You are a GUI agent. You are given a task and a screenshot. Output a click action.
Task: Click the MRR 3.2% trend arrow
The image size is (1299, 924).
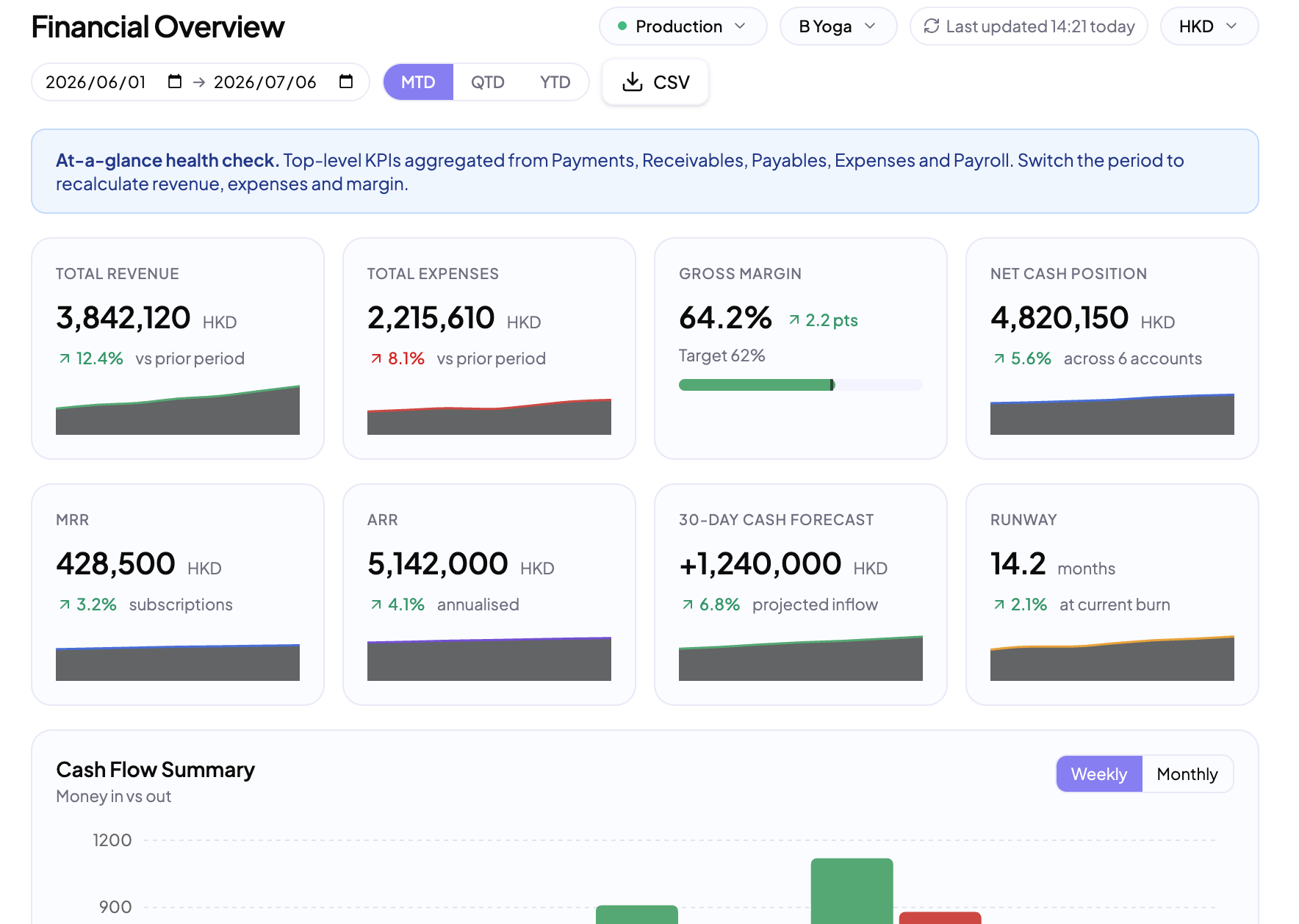click(x=65, y=604)
